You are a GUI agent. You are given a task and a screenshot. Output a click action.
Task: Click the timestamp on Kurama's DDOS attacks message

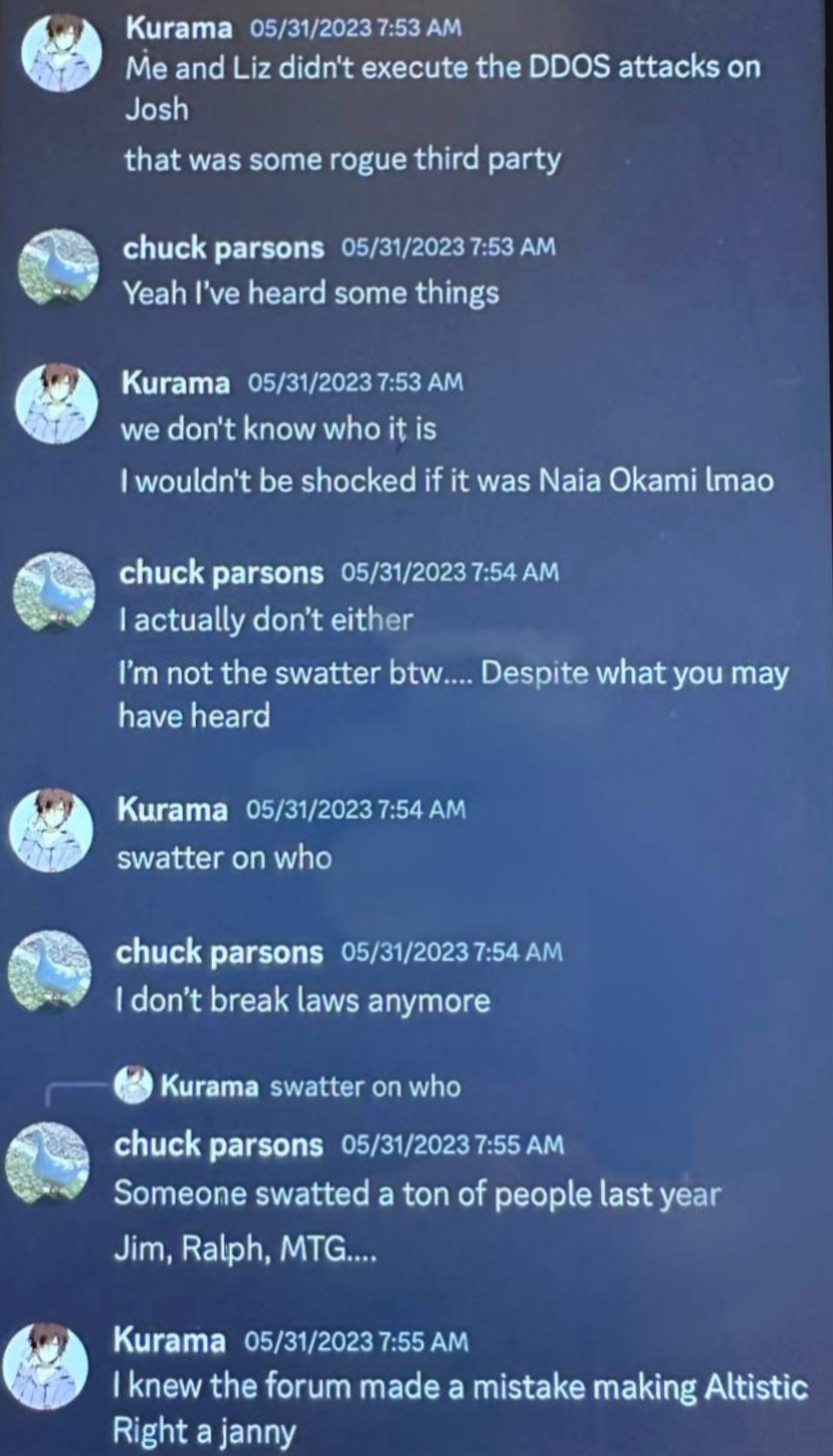356,28
